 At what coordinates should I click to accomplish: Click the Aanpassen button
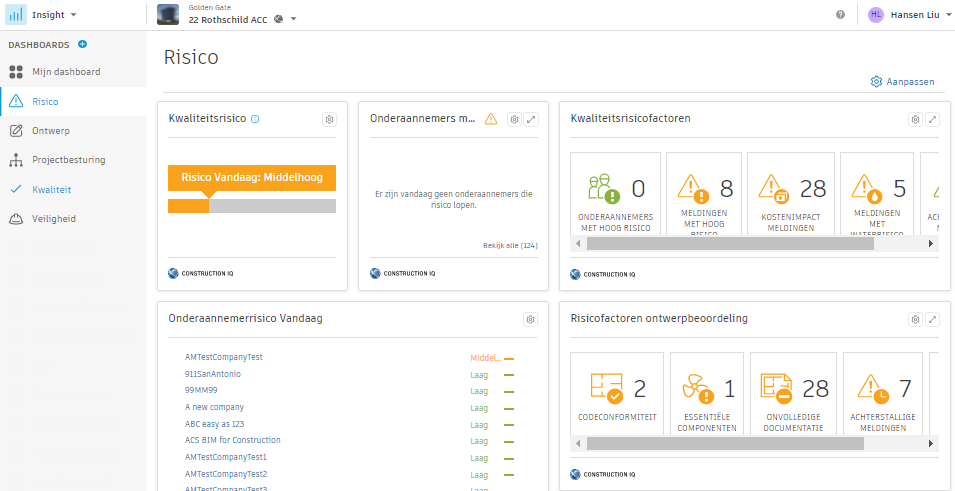(x=902, y=81)
